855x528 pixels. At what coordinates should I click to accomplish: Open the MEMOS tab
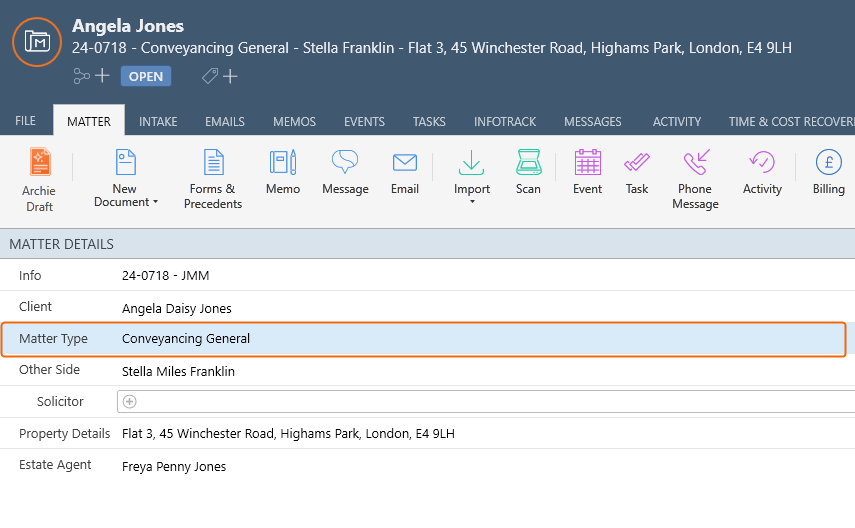click(294, 121)
